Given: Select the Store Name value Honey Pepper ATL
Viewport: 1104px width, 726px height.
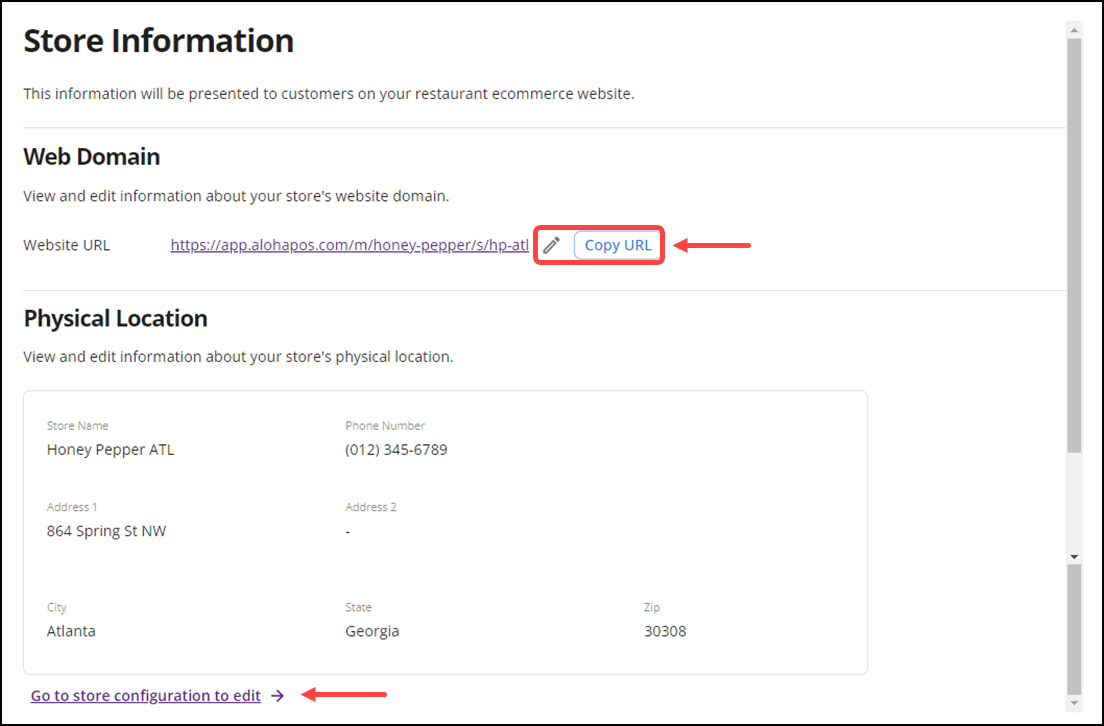Looking at the screenshot, I should tap(110, 449).
